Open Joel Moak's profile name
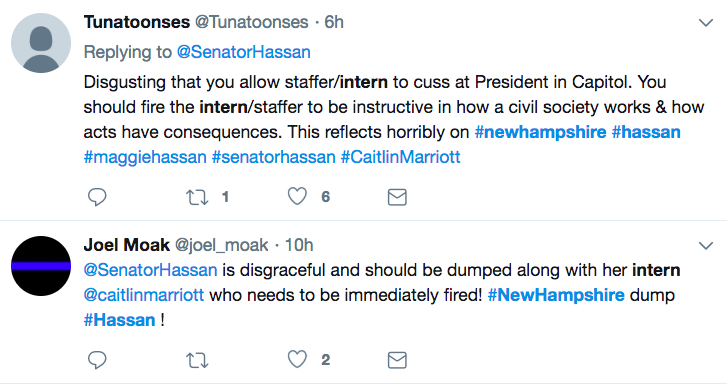Image resolution: width=727 pixels, height=386 pixels. coord(127,245)
